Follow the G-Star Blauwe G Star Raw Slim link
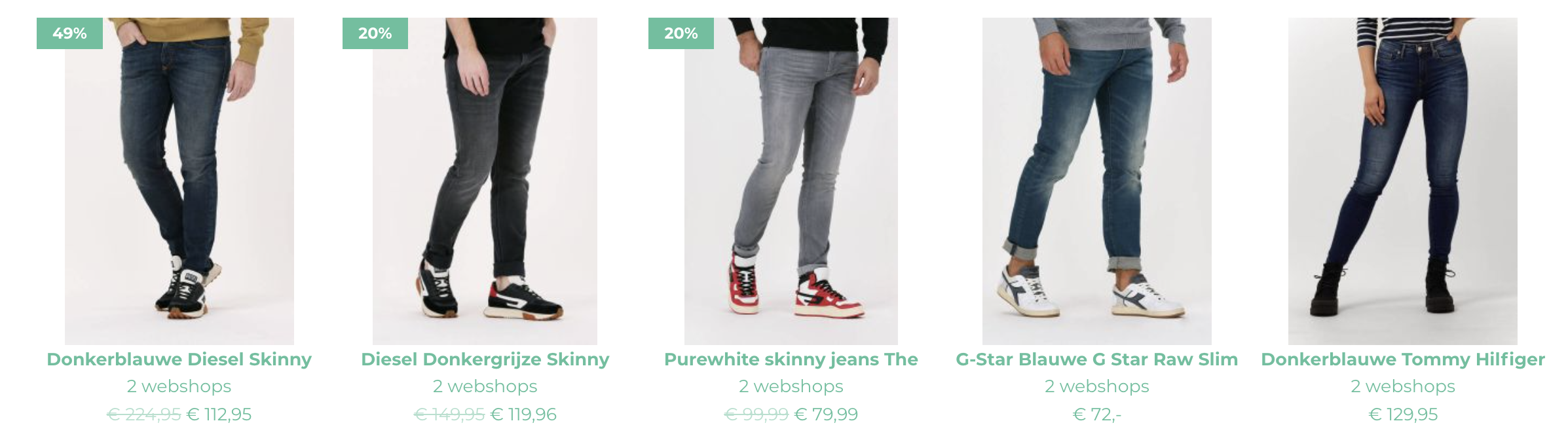Image resolution: width=1568 pixels, height=440 pixels. click(x=1097, y=359)
